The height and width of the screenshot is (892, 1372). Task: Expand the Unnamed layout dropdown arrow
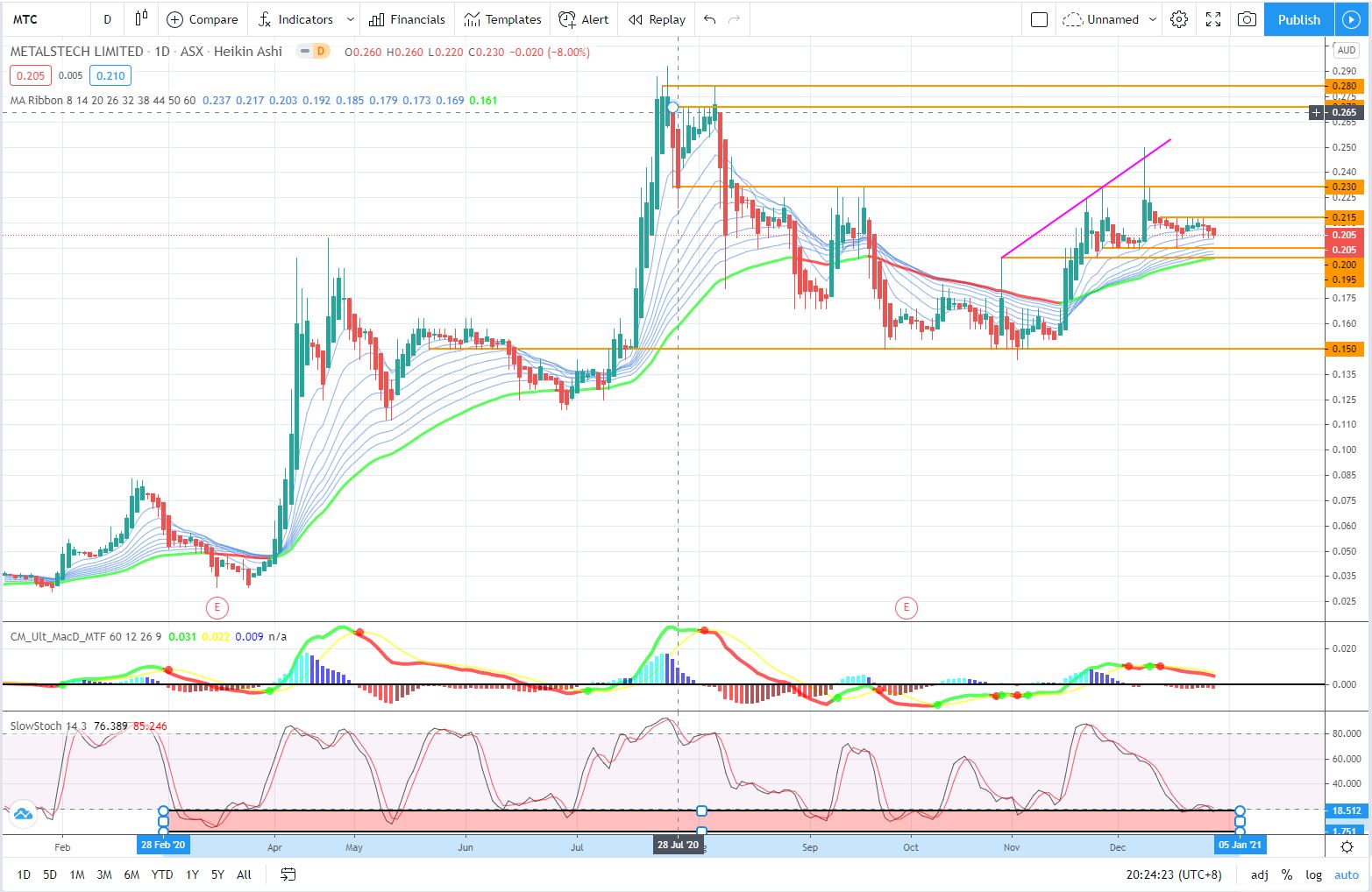click(1153, 19)
